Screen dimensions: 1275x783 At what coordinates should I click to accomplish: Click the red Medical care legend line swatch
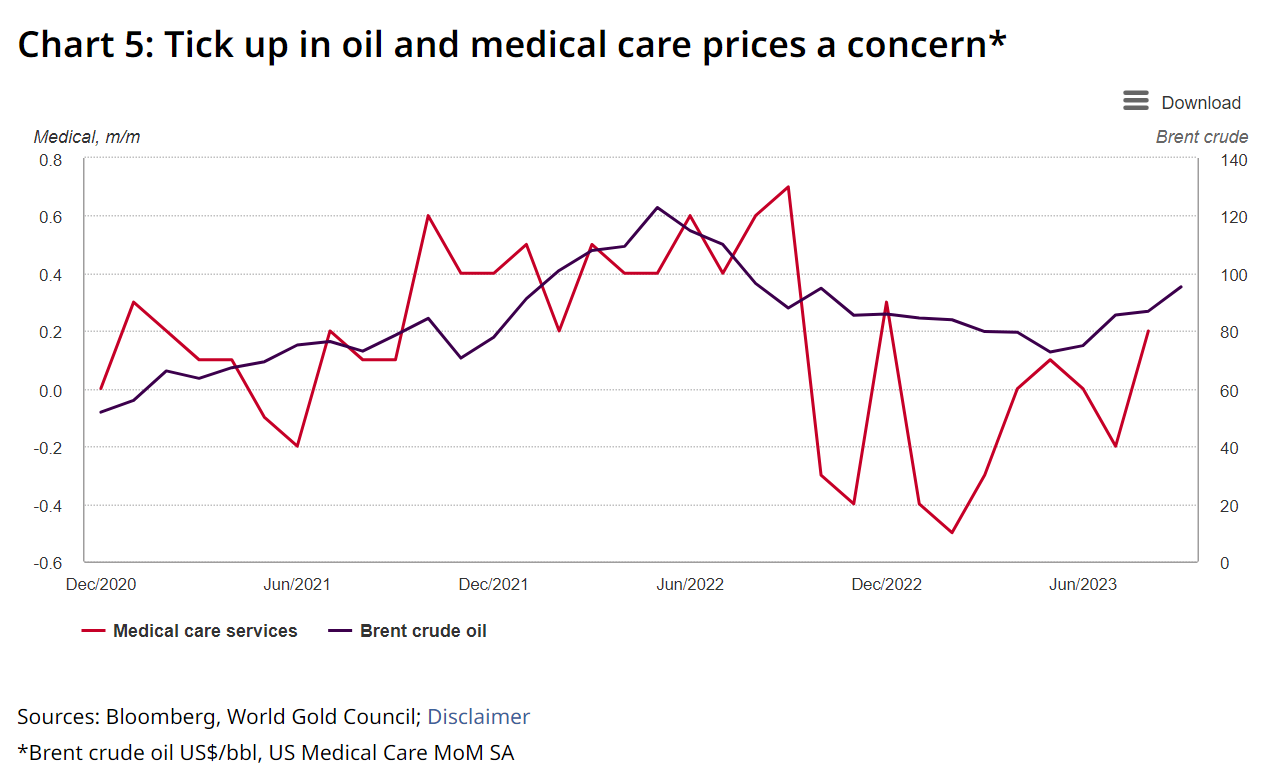(x=93, y=631)
